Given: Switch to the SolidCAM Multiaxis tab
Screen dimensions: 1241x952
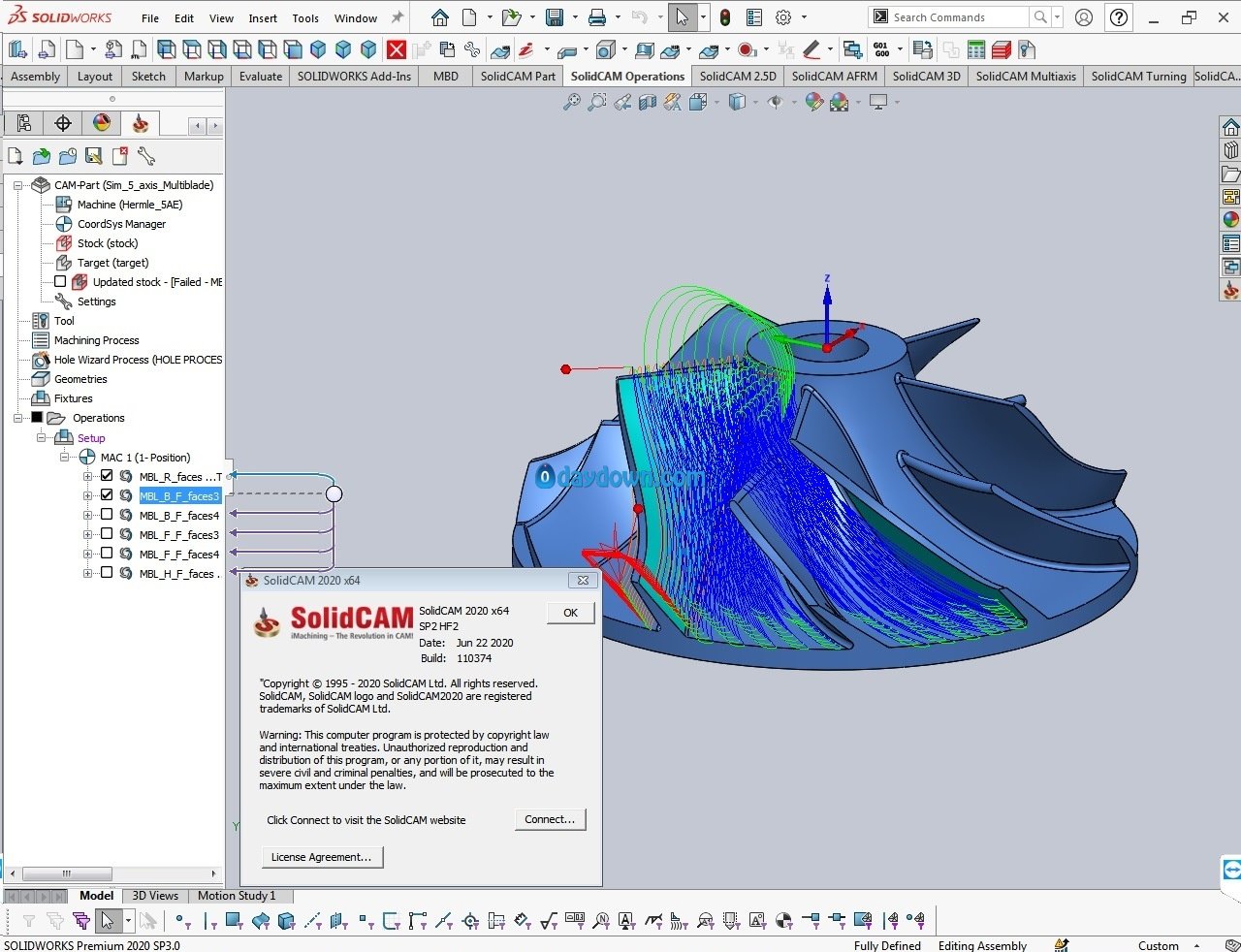Looking at the screenshot, I should click(1026, 76).
